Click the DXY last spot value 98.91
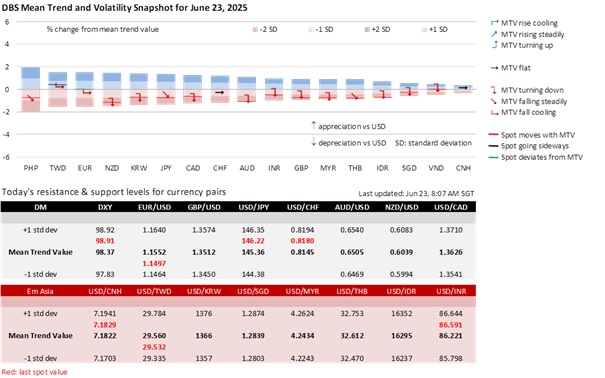Screen dimensions: 605x378 105,241
